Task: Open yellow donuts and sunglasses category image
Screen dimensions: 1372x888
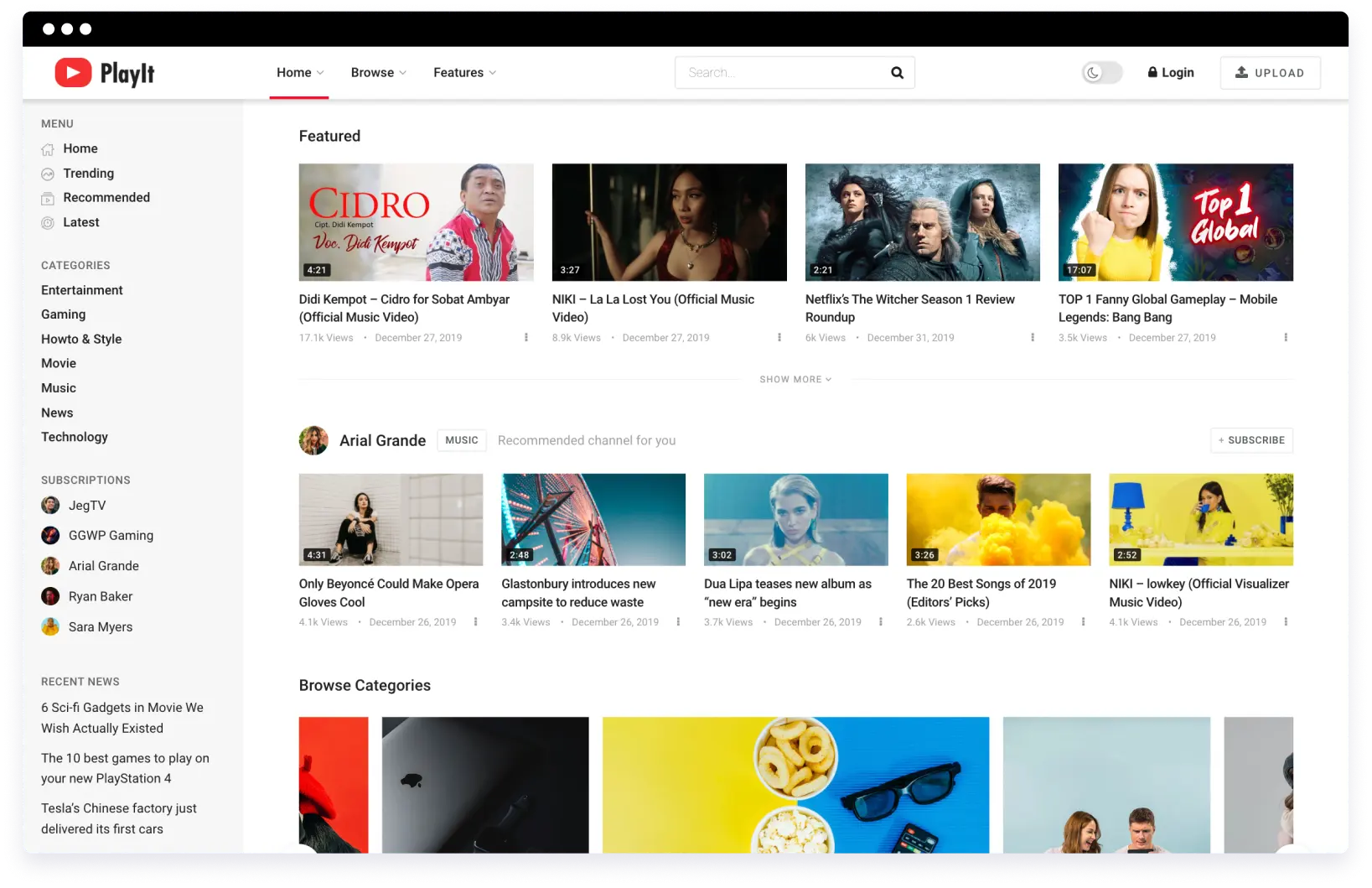Action: pyautogui.click(x=795, y=785)
